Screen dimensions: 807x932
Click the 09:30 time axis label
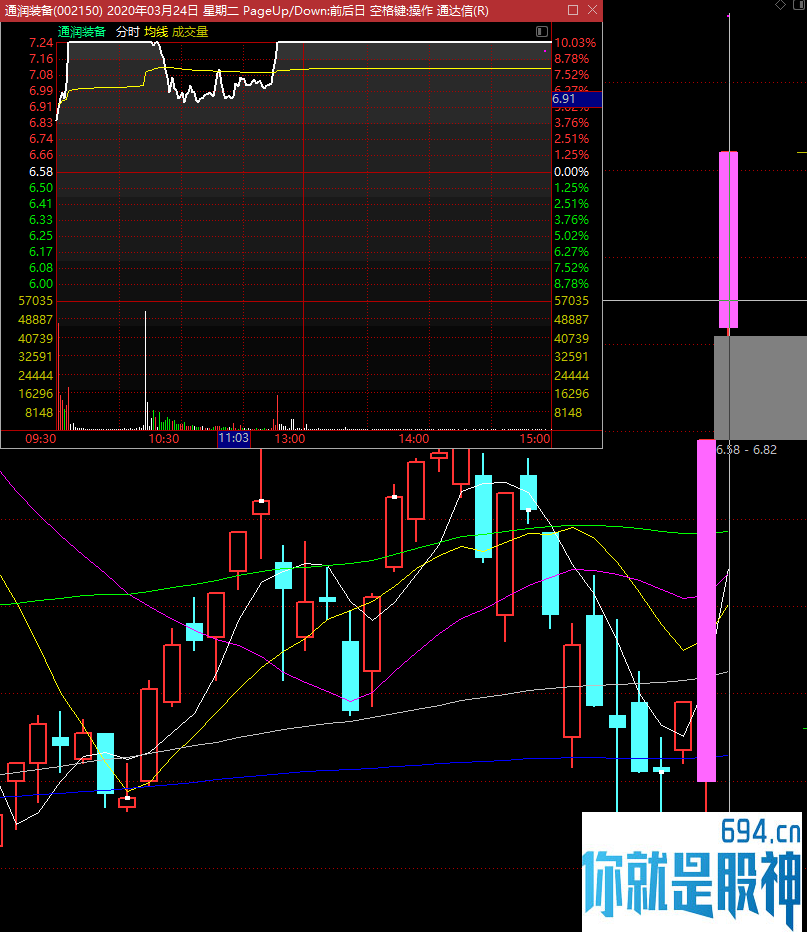pyautogui.click(x=40, y=439)
